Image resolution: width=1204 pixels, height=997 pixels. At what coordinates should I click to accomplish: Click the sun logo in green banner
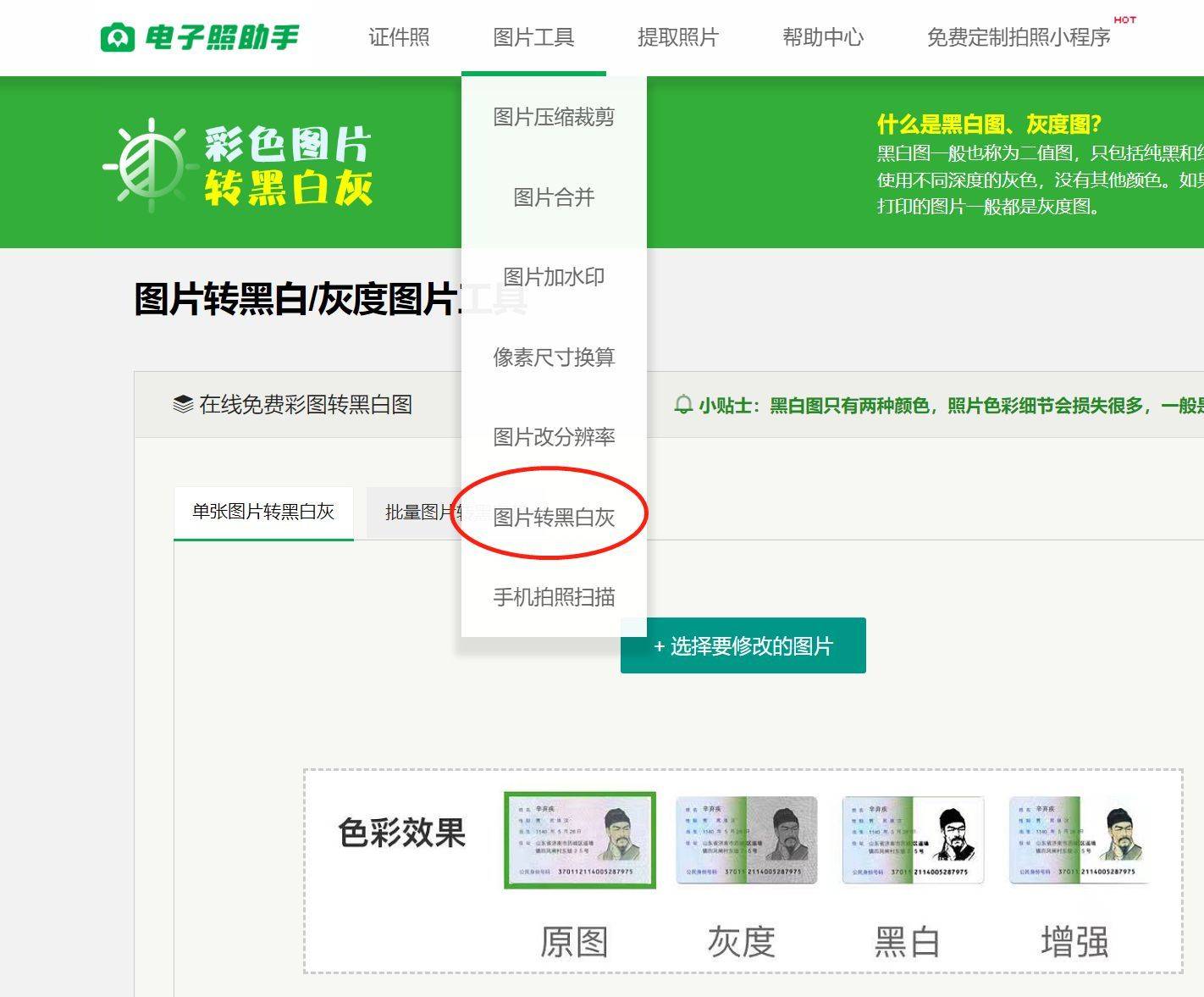(151, 165)
